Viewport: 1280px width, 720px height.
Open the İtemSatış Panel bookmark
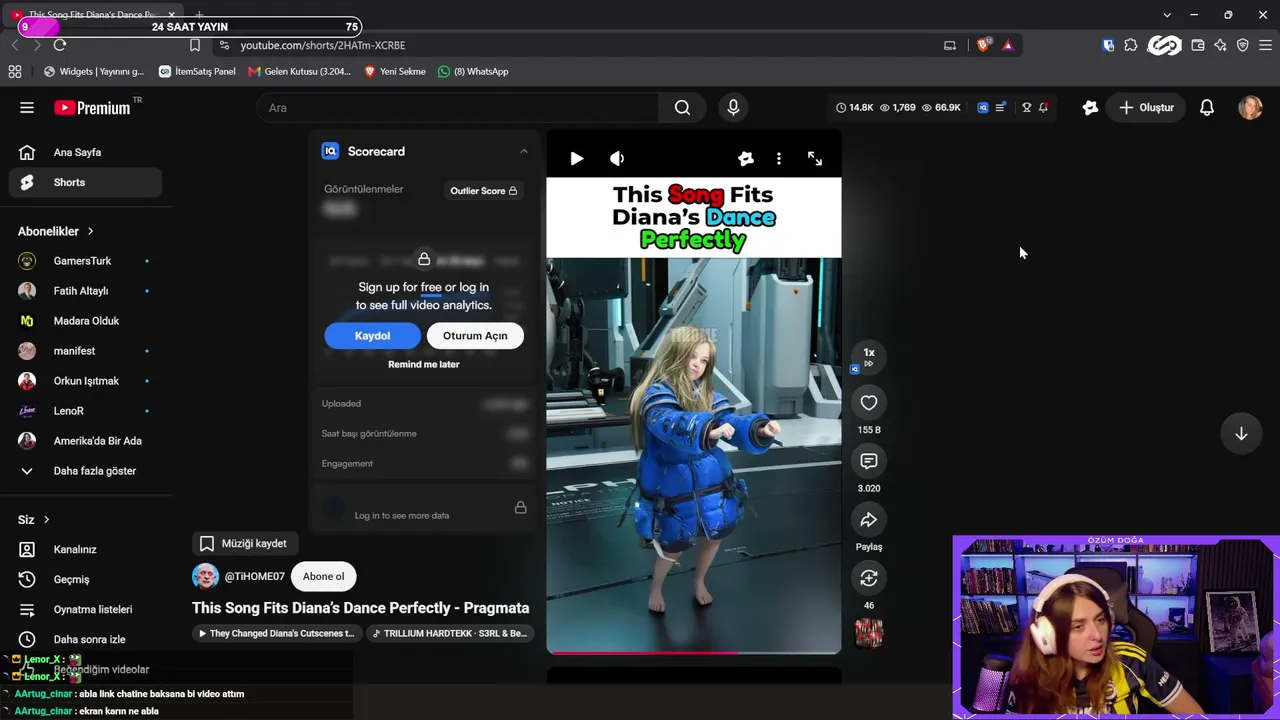197,71
